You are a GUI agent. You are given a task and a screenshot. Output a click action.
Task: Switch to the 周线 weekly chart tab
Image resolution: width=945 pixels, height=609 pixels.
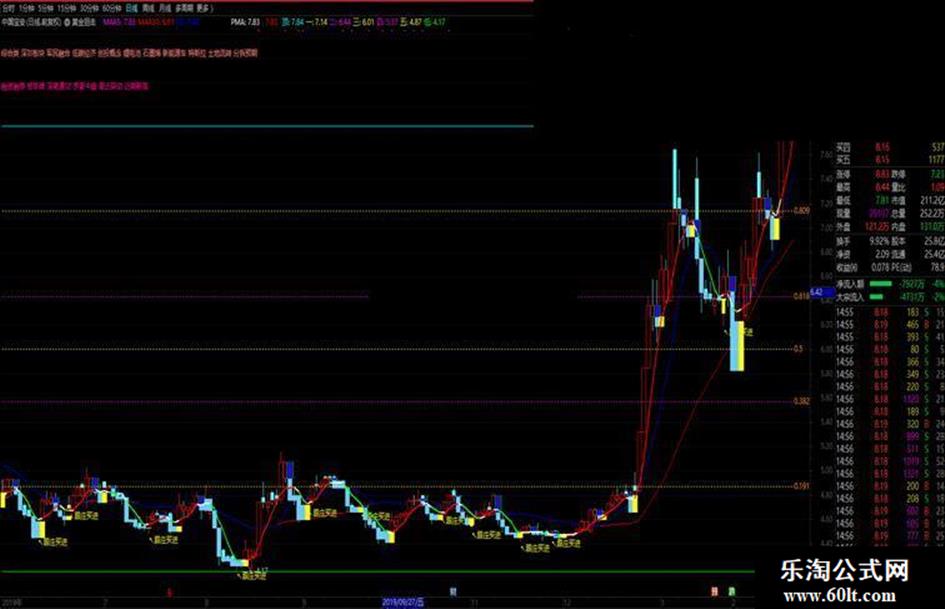pos(148,8)
